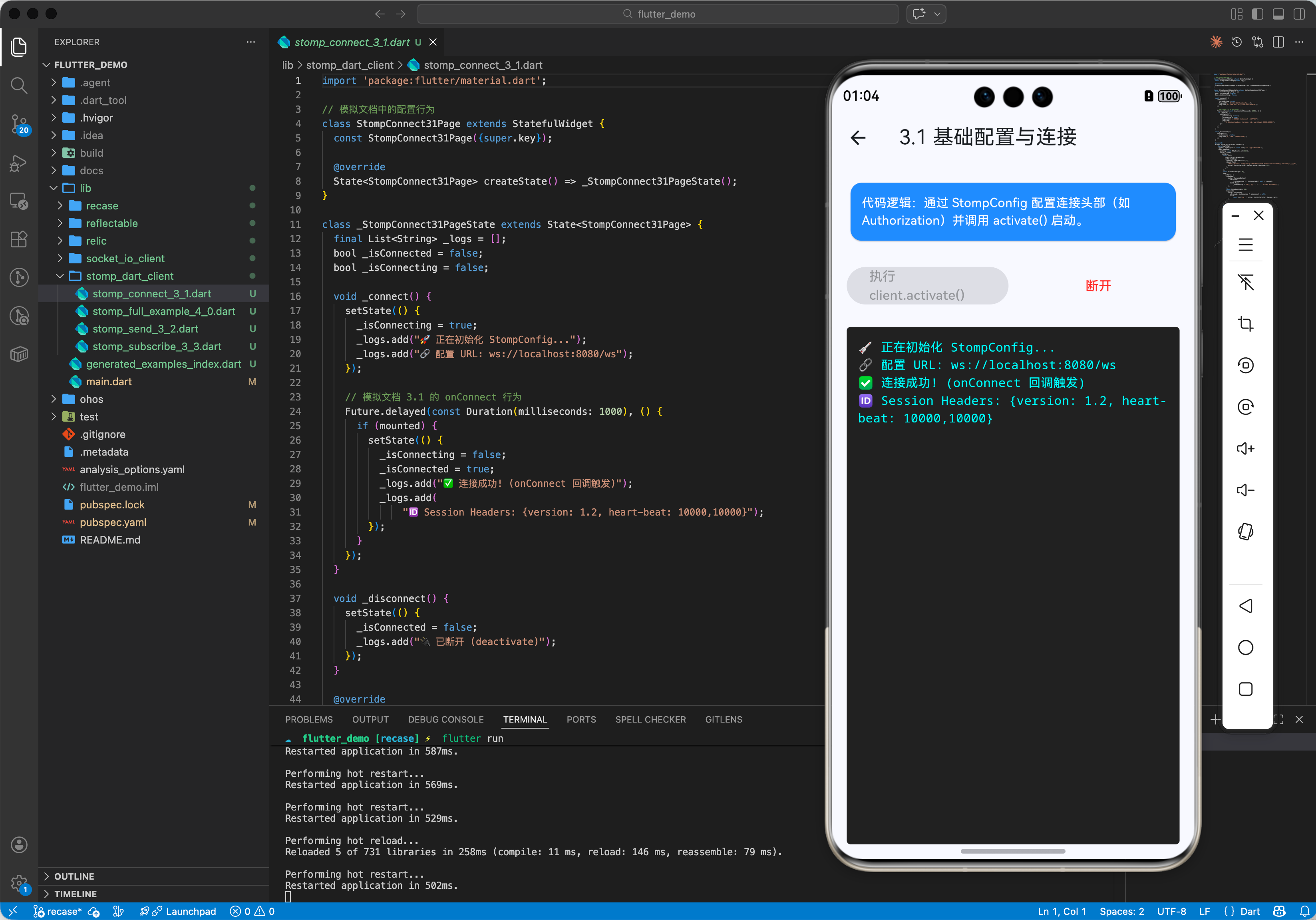
Task: Open Source Control view with 20 badge
Action: coord(19,123)
